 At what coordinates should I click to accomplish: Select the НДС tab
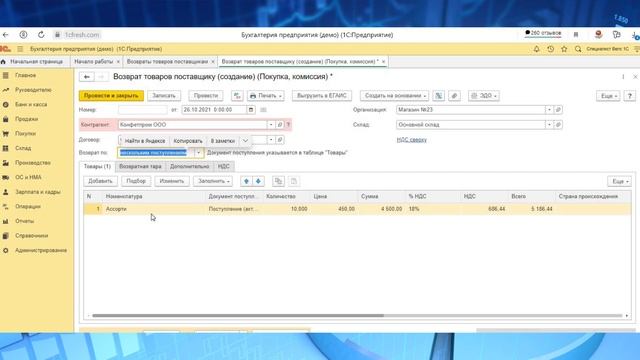pyautogui.click(x=224, y=167)
